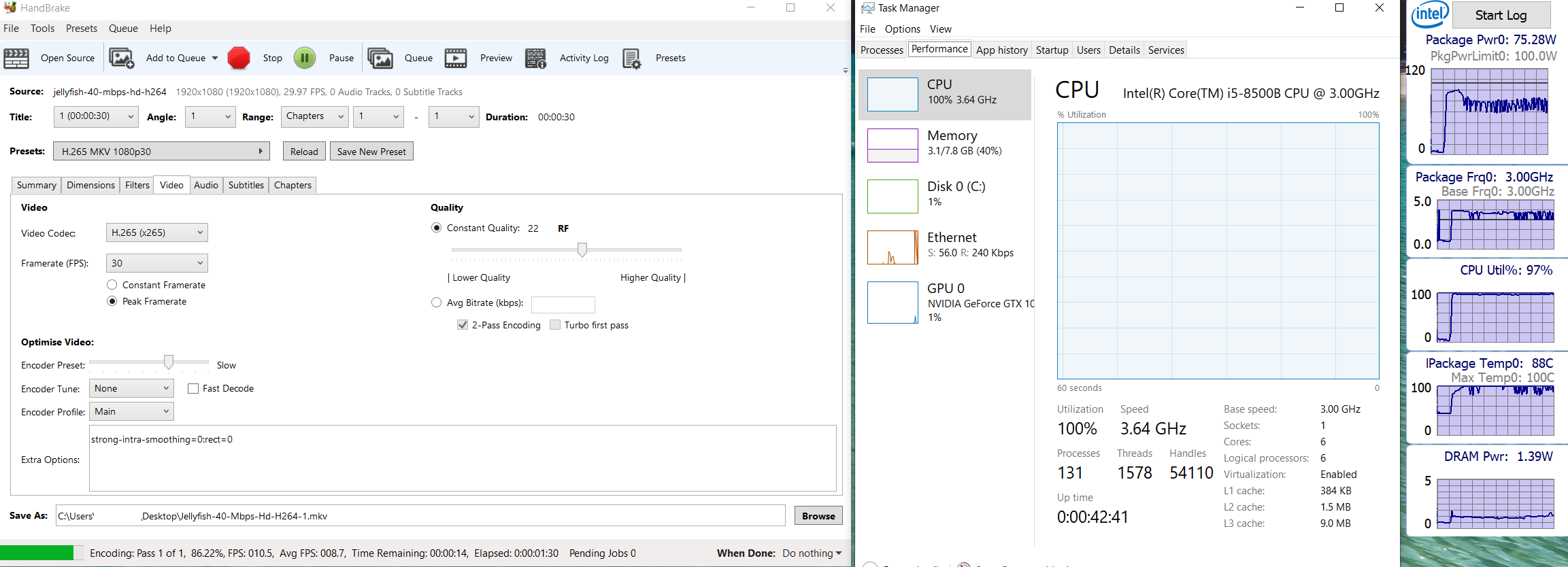Open the Encoder Profile dropdown

tap(131, 411)
